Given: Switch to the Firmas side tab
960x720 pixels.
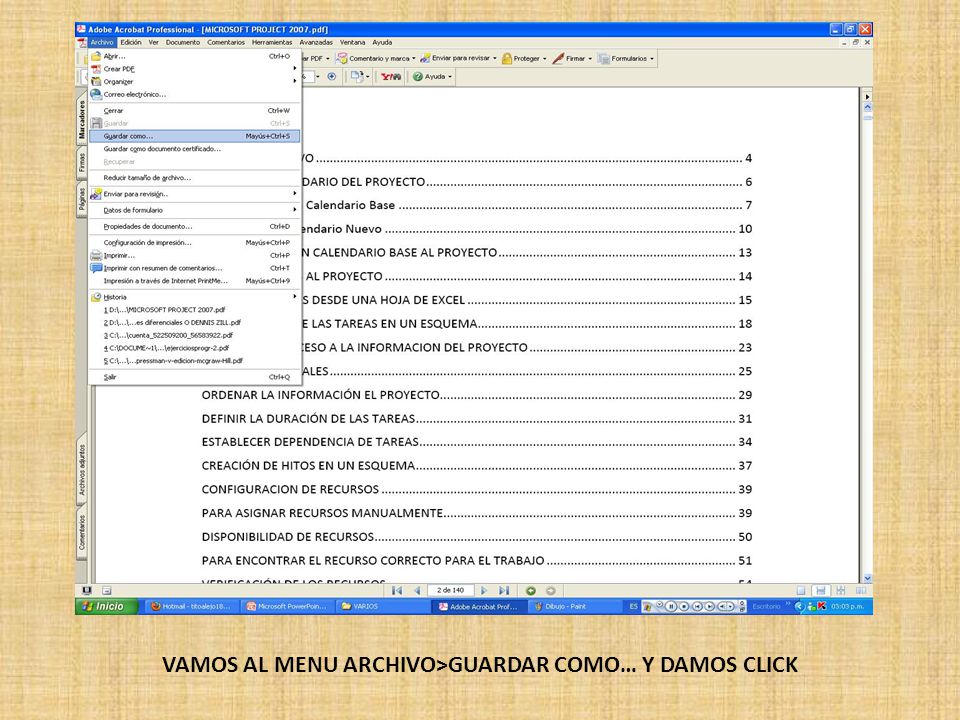Looking at the screenshot, I should point(81,163).
